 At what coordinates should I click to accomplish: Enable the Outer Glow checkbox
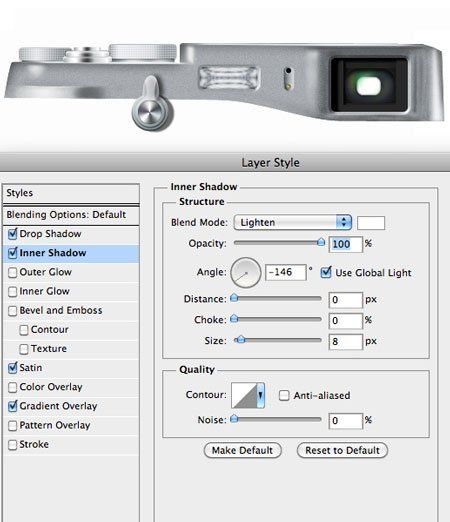pyautogui.click(x=12, y=272)
